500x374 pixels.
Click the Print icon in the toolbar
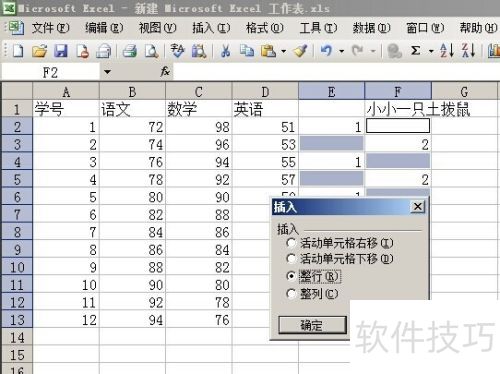(130, 51)
